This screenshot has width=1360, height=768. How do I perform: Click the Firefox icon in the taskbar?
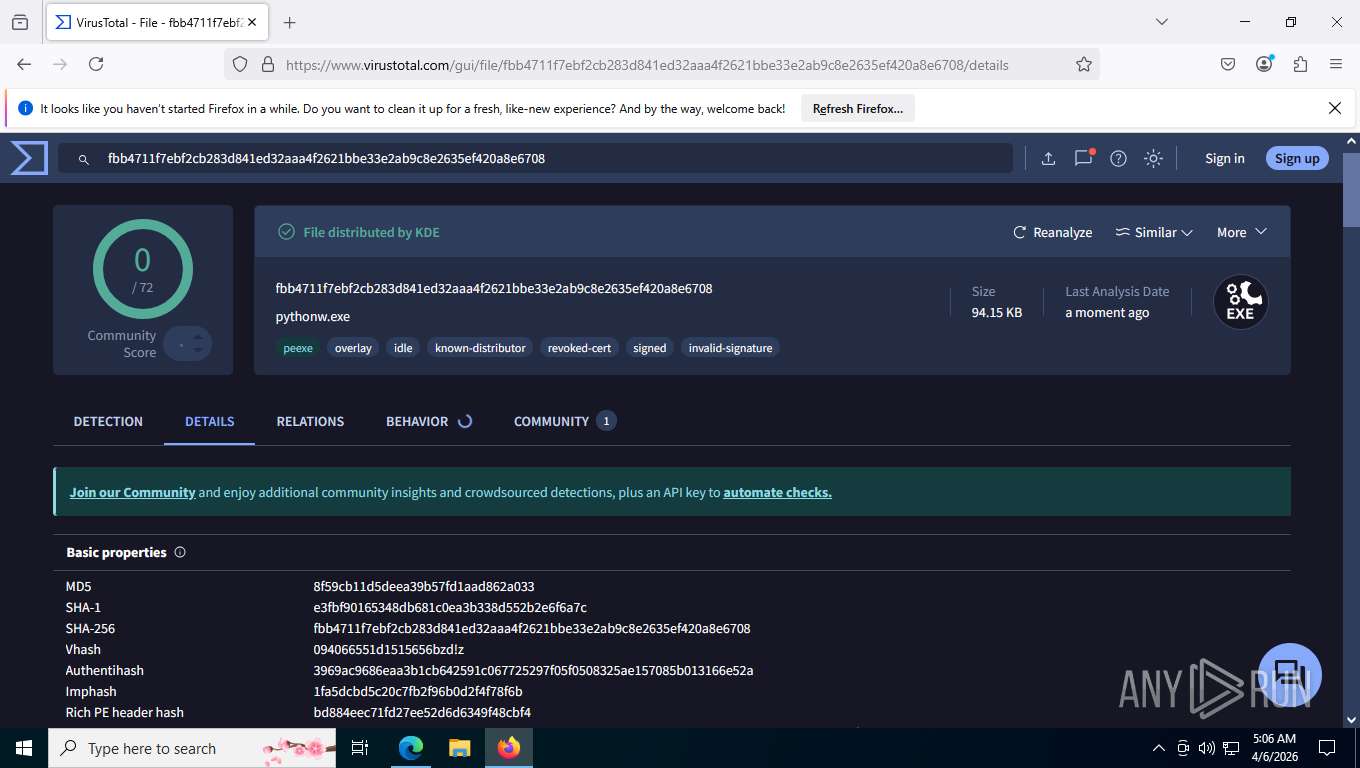(x=509, y=748)
